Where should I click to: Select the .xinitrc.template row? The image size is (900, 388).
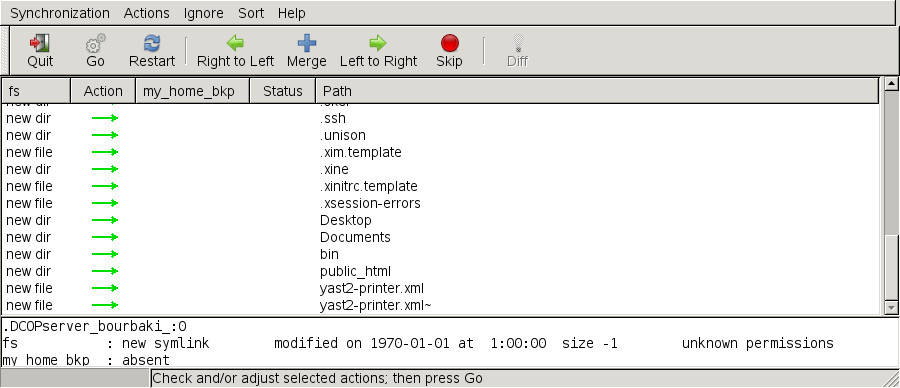pos(440,187)
